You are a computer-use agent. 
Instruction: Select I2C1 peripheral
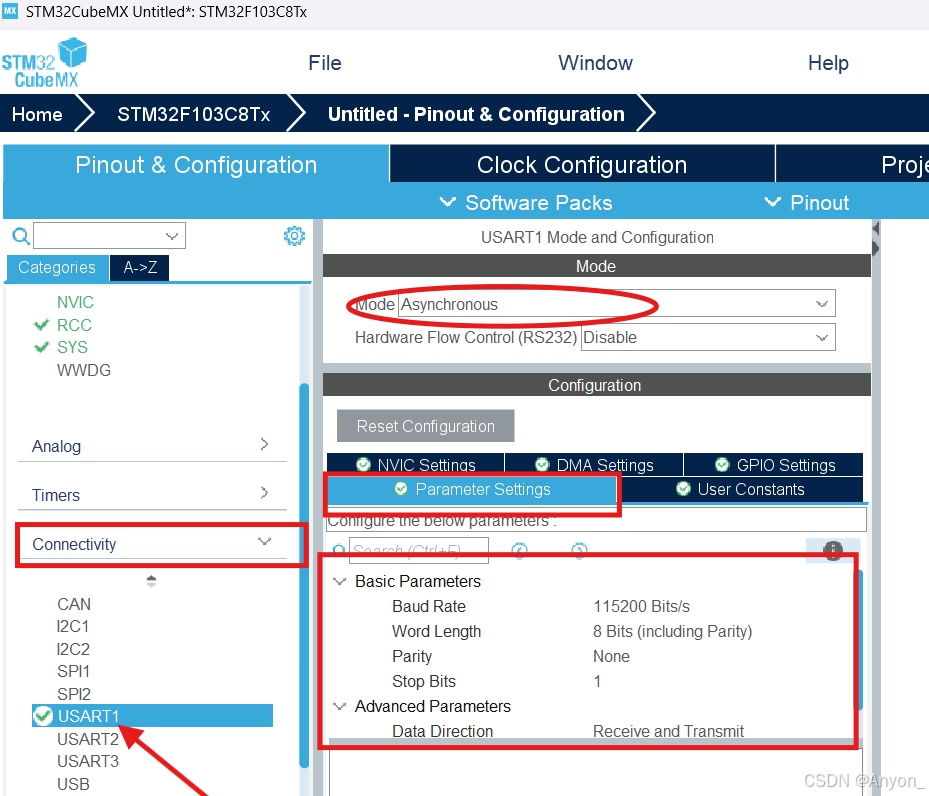[73, 626]
